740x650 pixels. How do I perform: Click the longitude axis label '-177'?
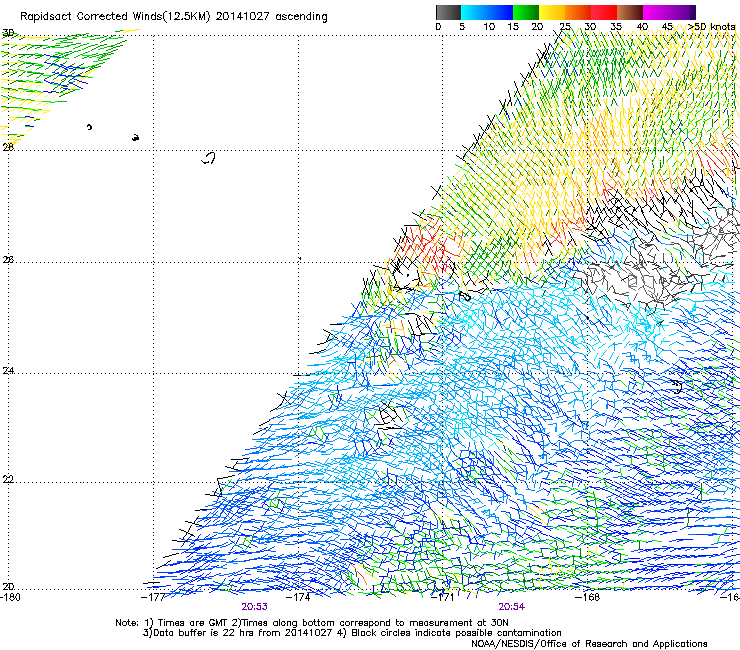point(153,597)
